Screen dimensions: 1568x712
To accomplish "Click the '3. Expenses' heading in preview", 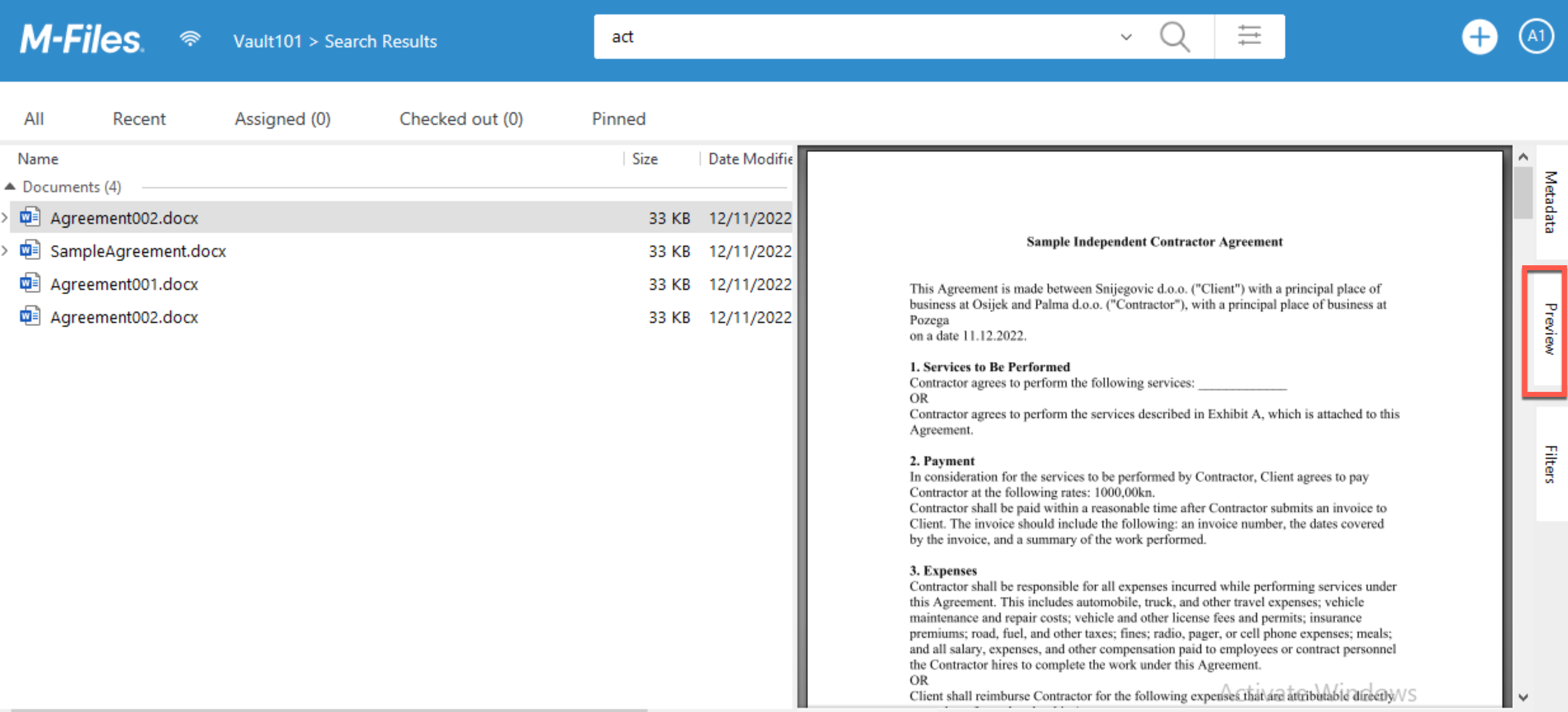I will pos(943,570).
